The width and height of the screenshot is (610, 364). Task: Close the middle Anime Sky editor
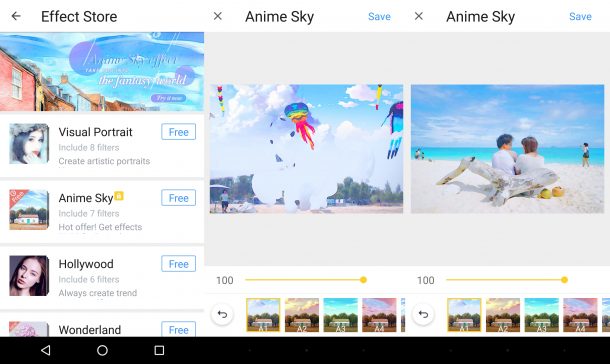[218, 16]
